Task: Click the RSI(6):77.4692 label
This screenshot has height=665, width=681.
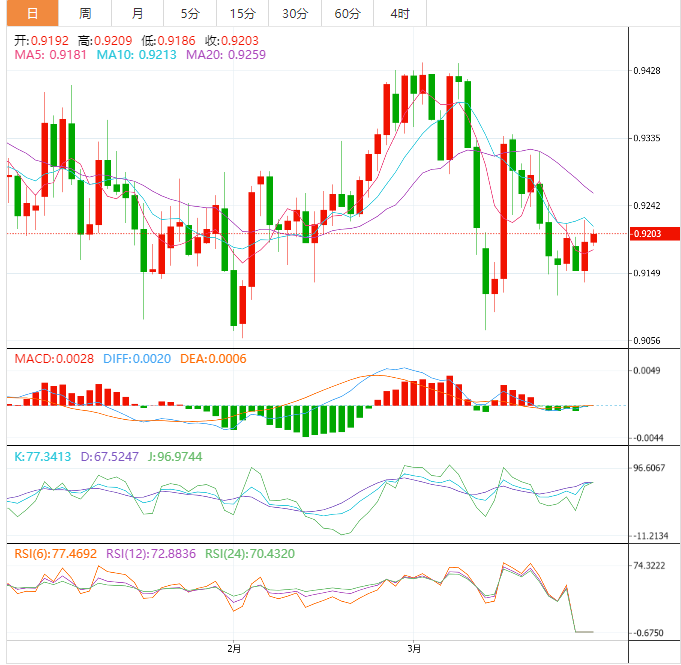Action: coord(56,554)
